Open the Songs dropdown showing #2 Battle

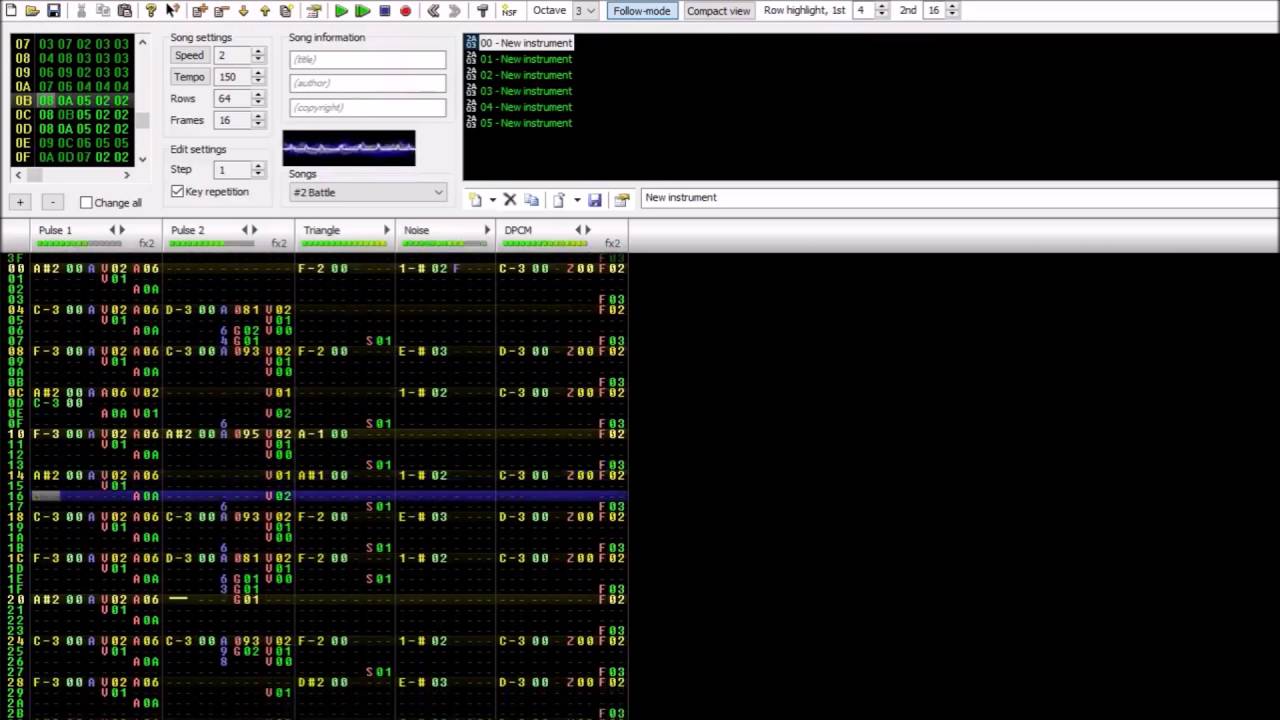(x=367, y=192)
